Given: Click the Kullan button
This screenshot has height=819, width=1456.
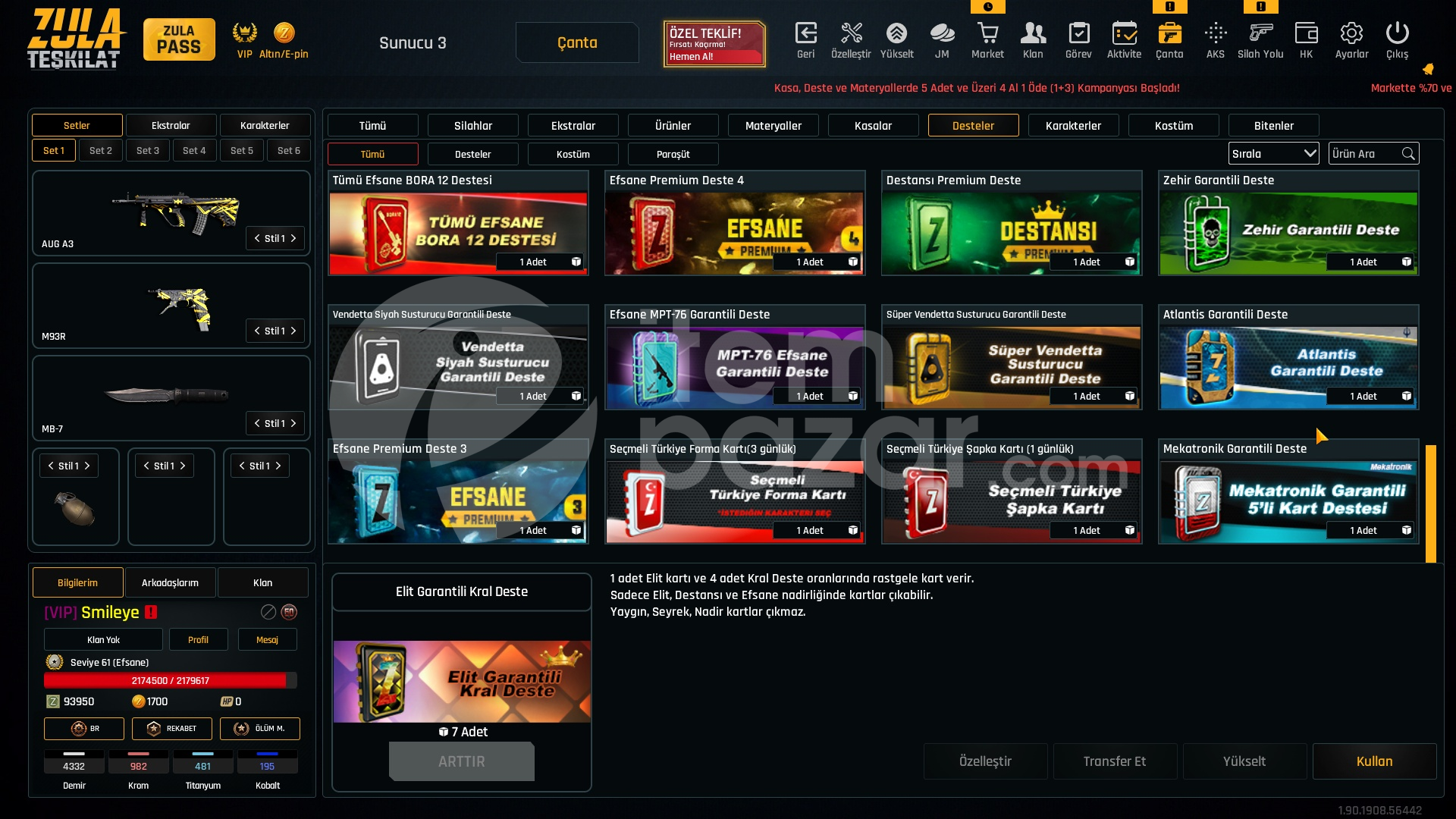Looking at the screenshot, I should tap(1374, 761).
